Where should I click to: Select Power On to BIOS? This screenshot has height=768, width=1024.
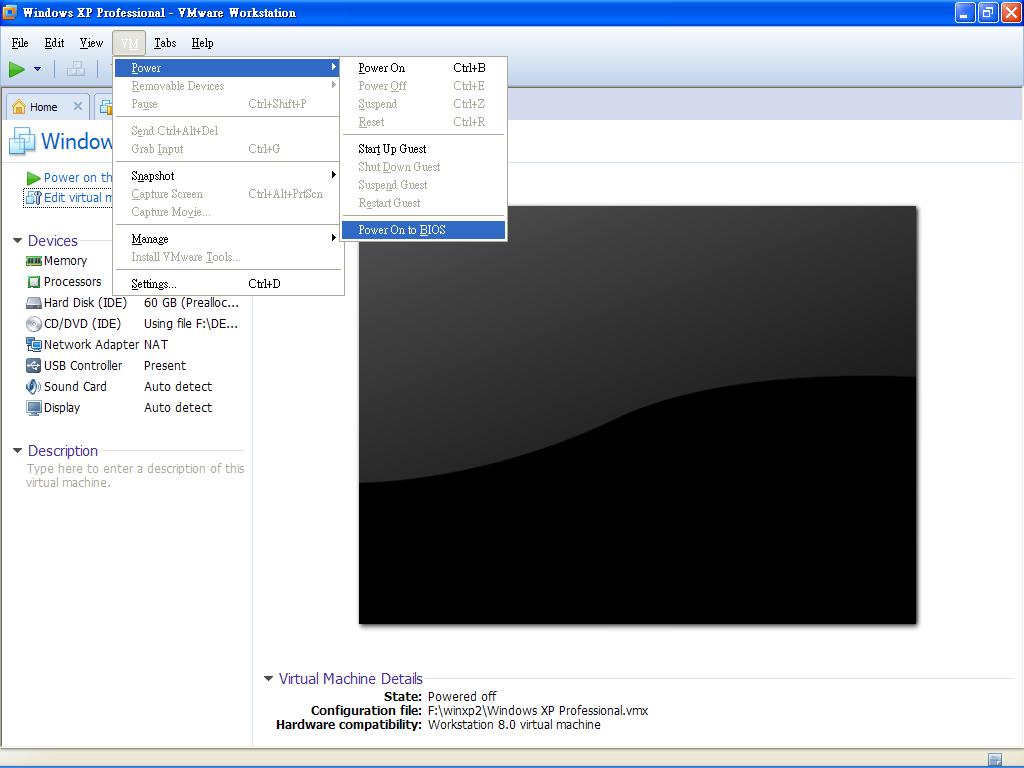(423, 230)
